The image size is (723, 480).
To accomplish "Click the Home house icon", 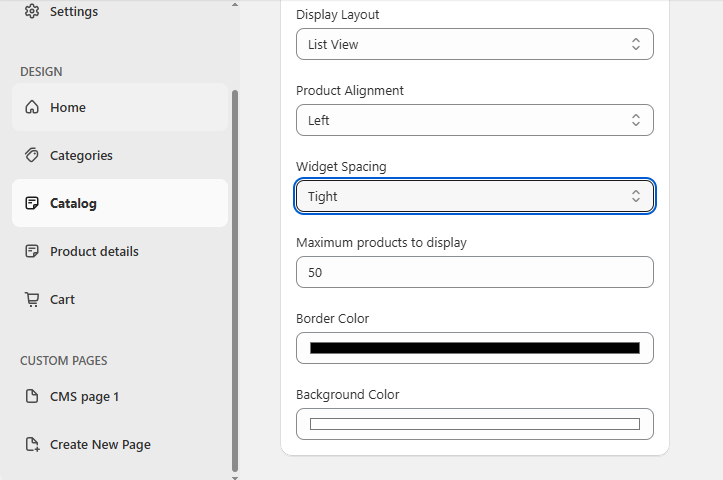I will 32,107.
